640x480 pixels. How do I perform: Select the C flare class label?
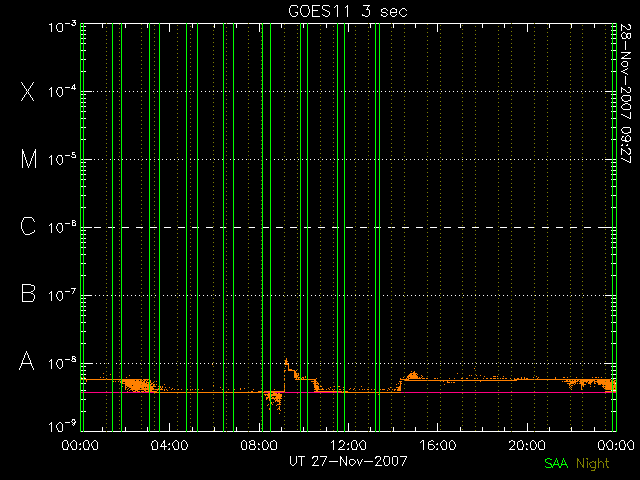click(28, 226)
